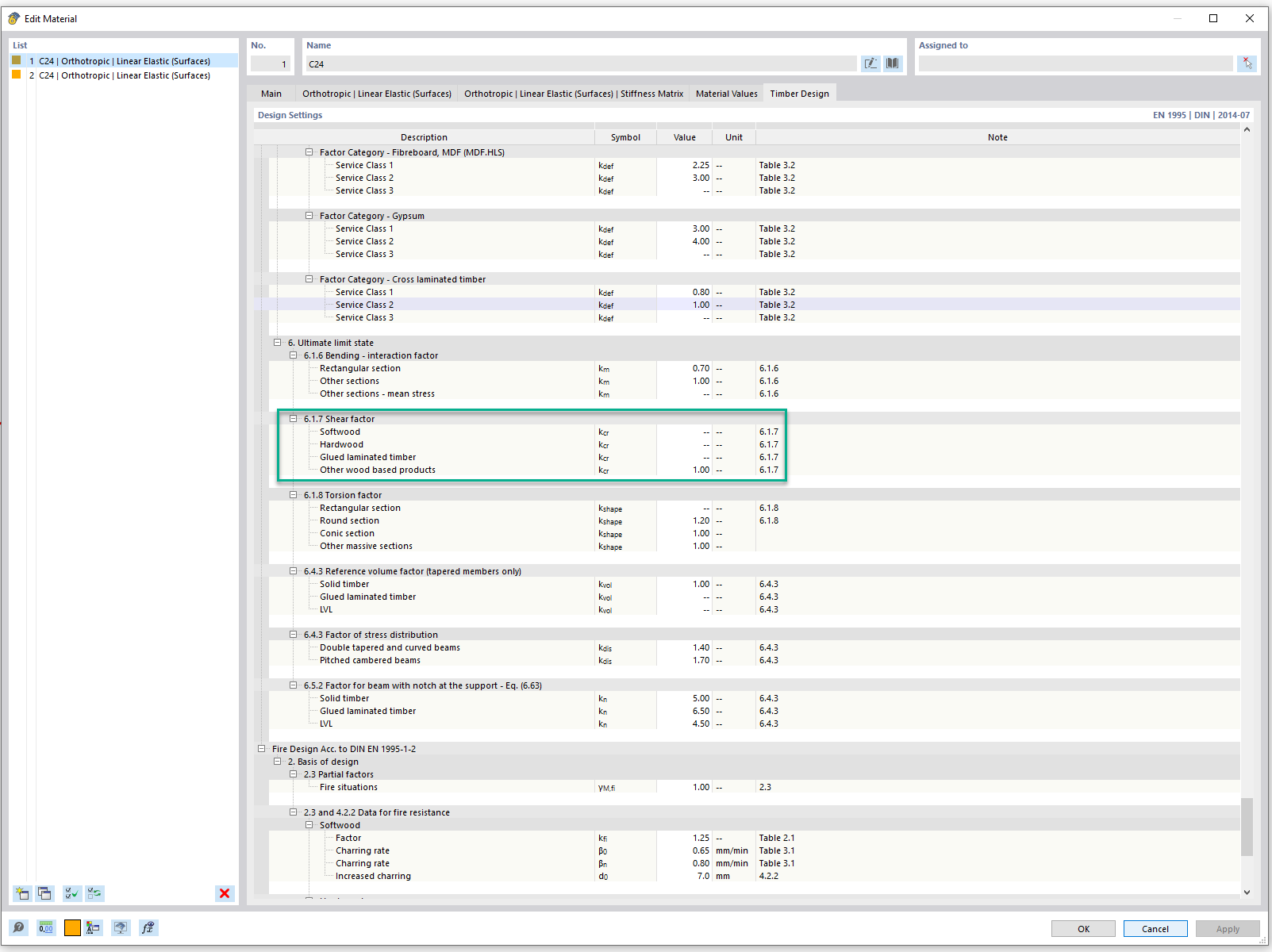Click the select all checkmarks icon
Viewport: 1272px width, 952px height.
click(x=71, y=893)
